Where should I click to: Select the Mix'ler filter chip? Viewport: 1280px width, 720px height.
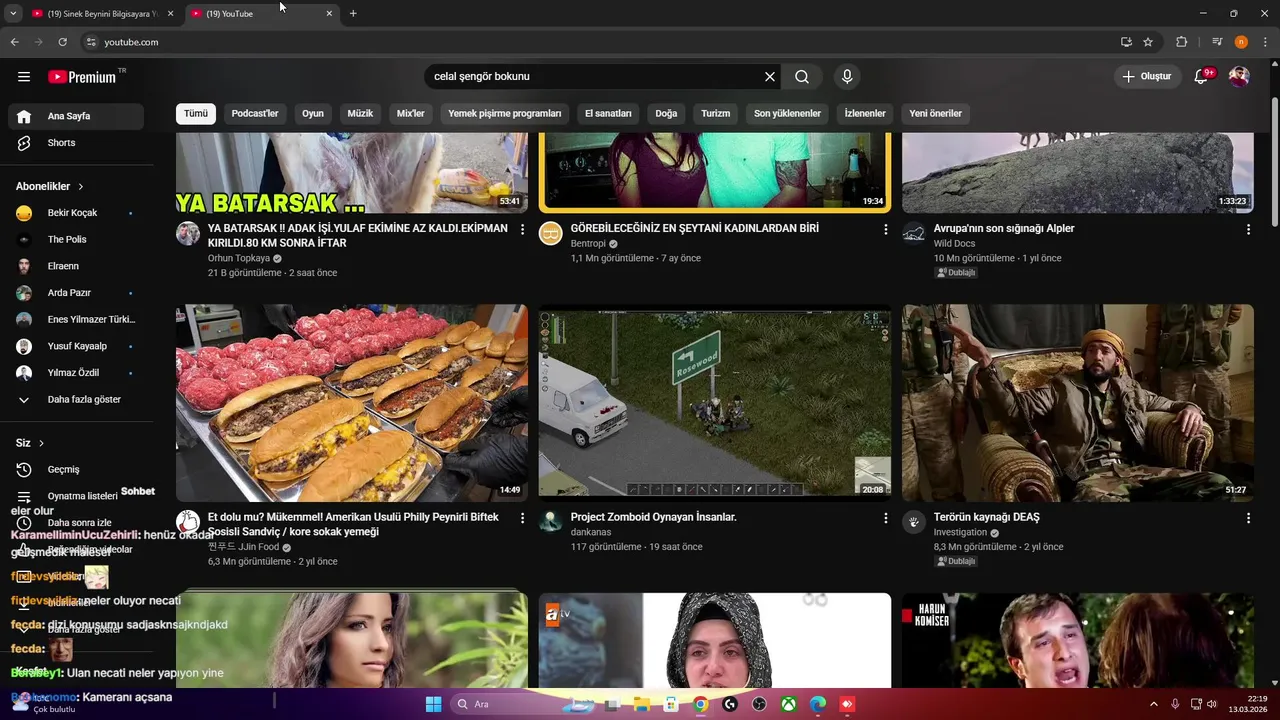[x=411, y=113]
